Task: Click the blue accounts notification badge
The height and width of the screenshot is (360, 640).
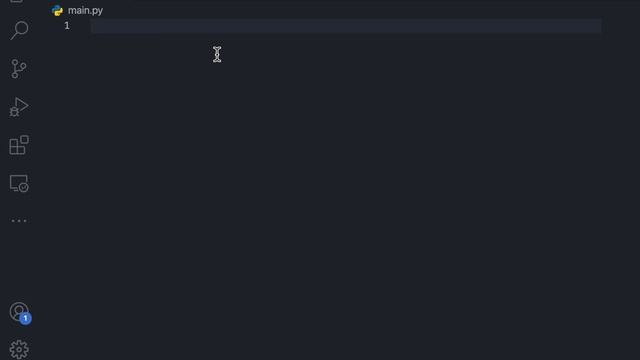Action: click(x=25, y=318)
